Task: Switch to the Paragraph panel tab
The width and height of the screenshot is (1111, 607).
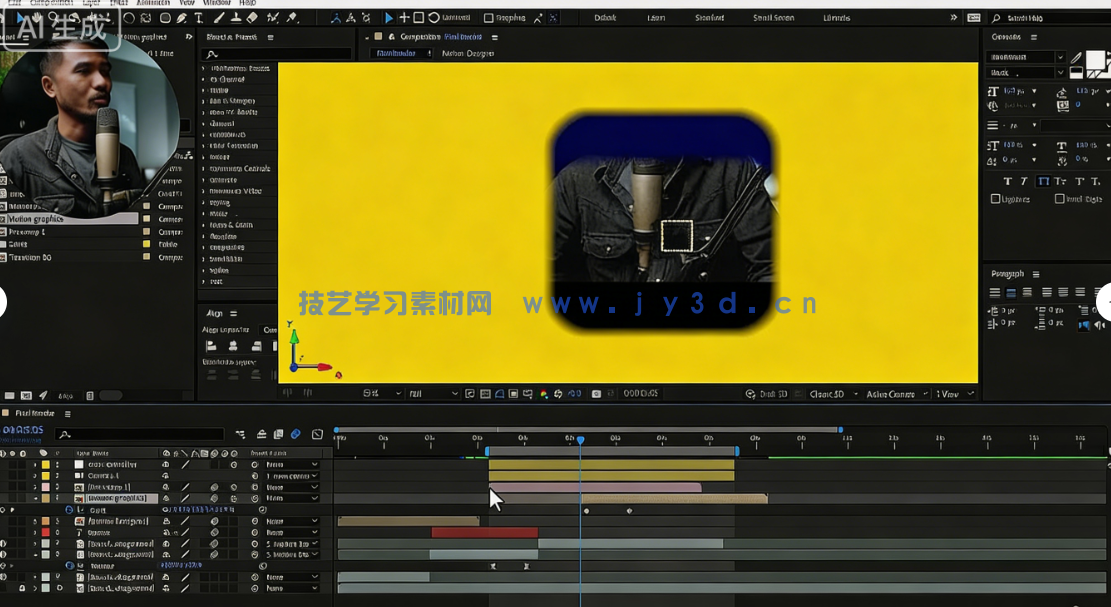Action: [x=1008, y=274]
